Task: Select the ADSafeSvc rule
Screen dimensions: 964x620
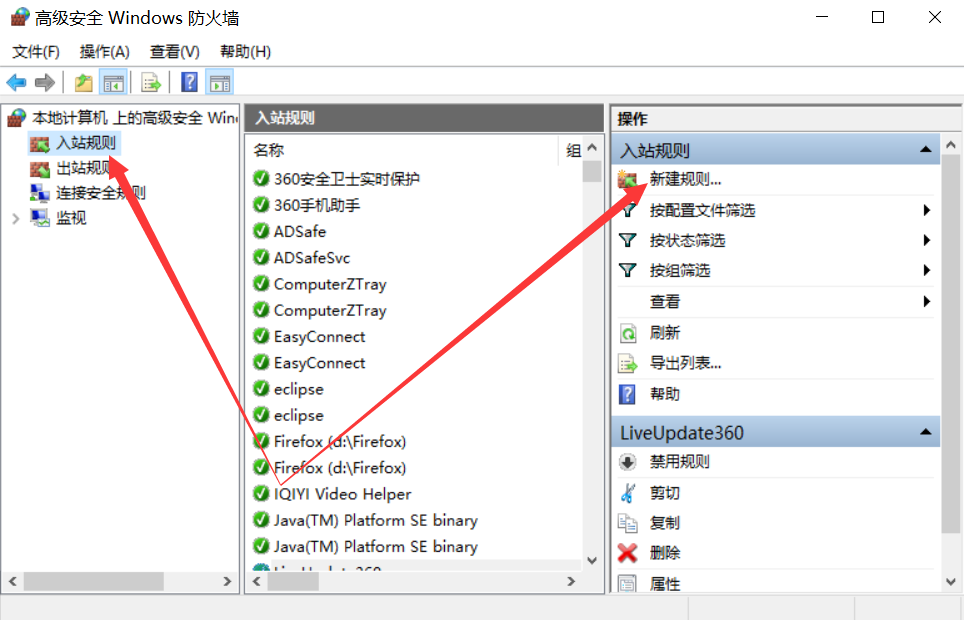Action: [312, 258]
